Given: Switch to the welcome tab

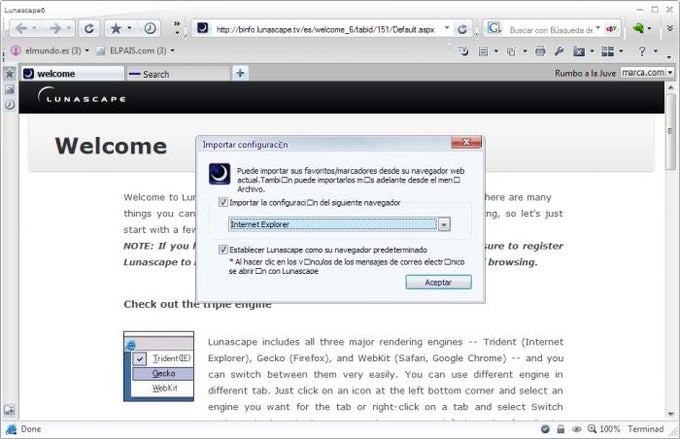Looking at the screenshot, I should point(73,74).
